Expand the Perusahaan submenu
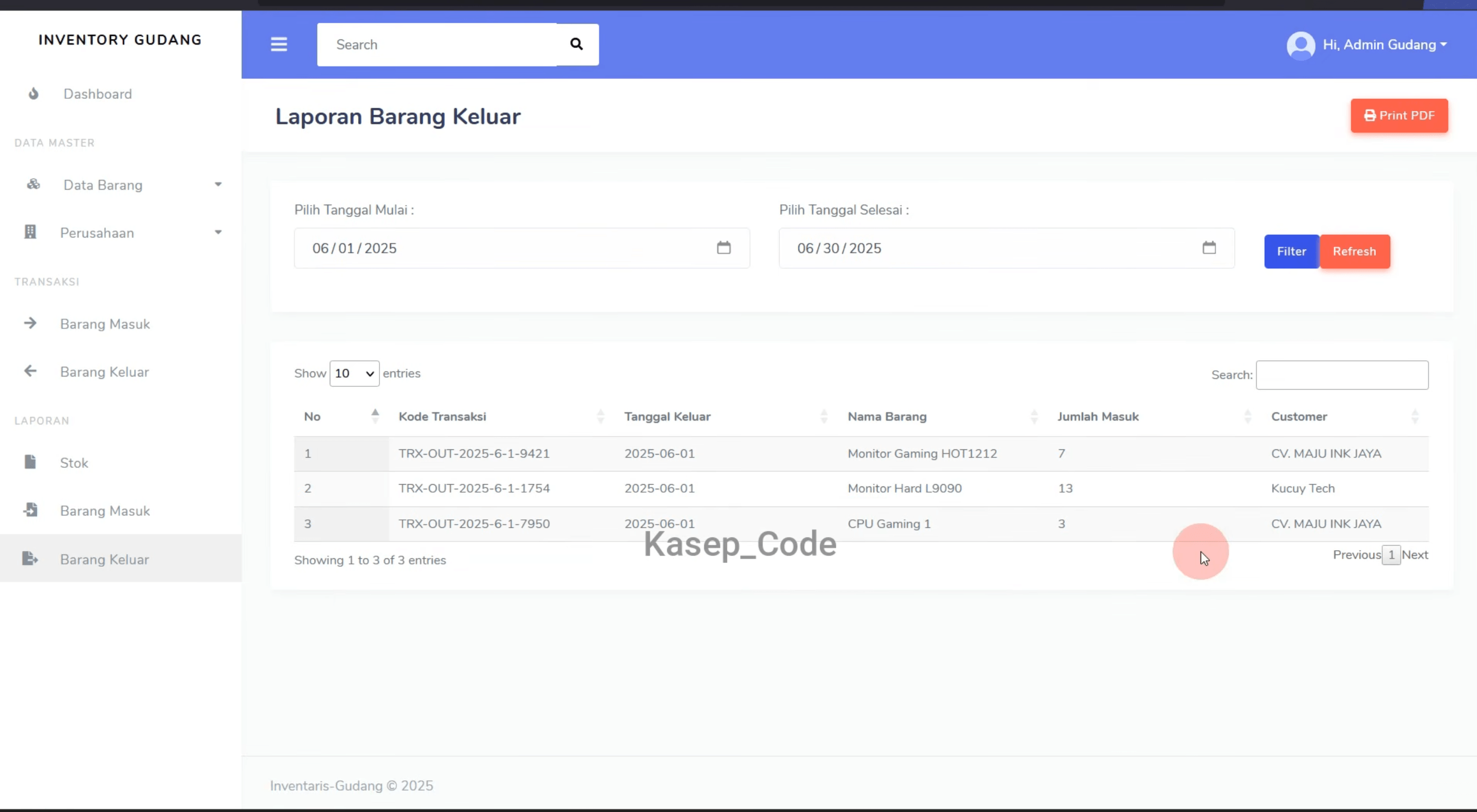1477x812 pixels. click(x=218, y=232)
